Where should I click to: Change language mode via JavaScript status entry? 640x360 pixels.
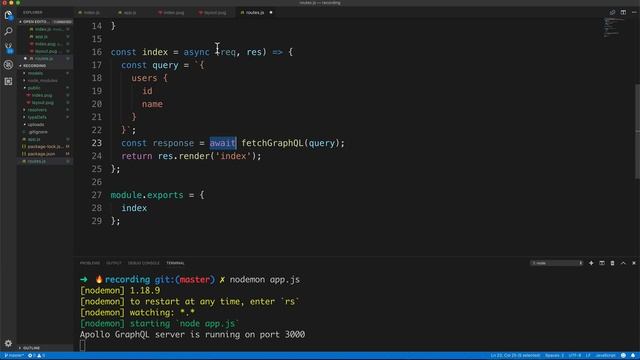[x=605, y=356]
